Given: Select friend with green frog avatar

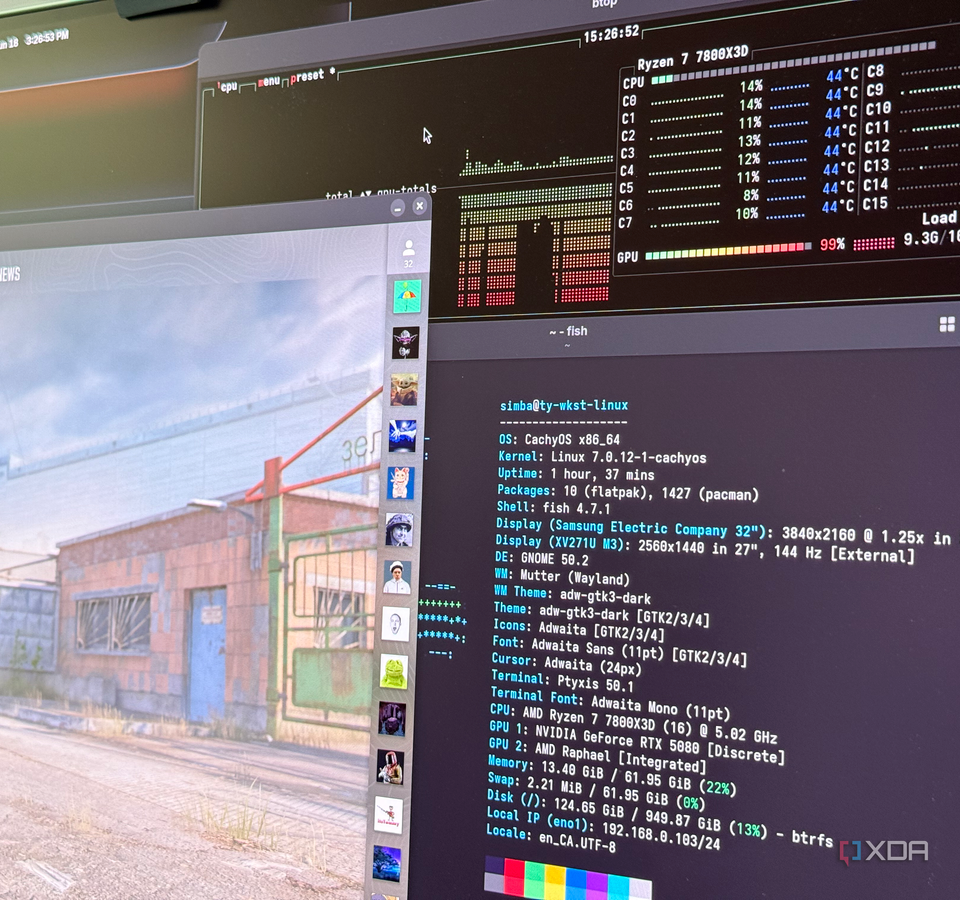Looking at the screenshot, I should click(394, 671).
